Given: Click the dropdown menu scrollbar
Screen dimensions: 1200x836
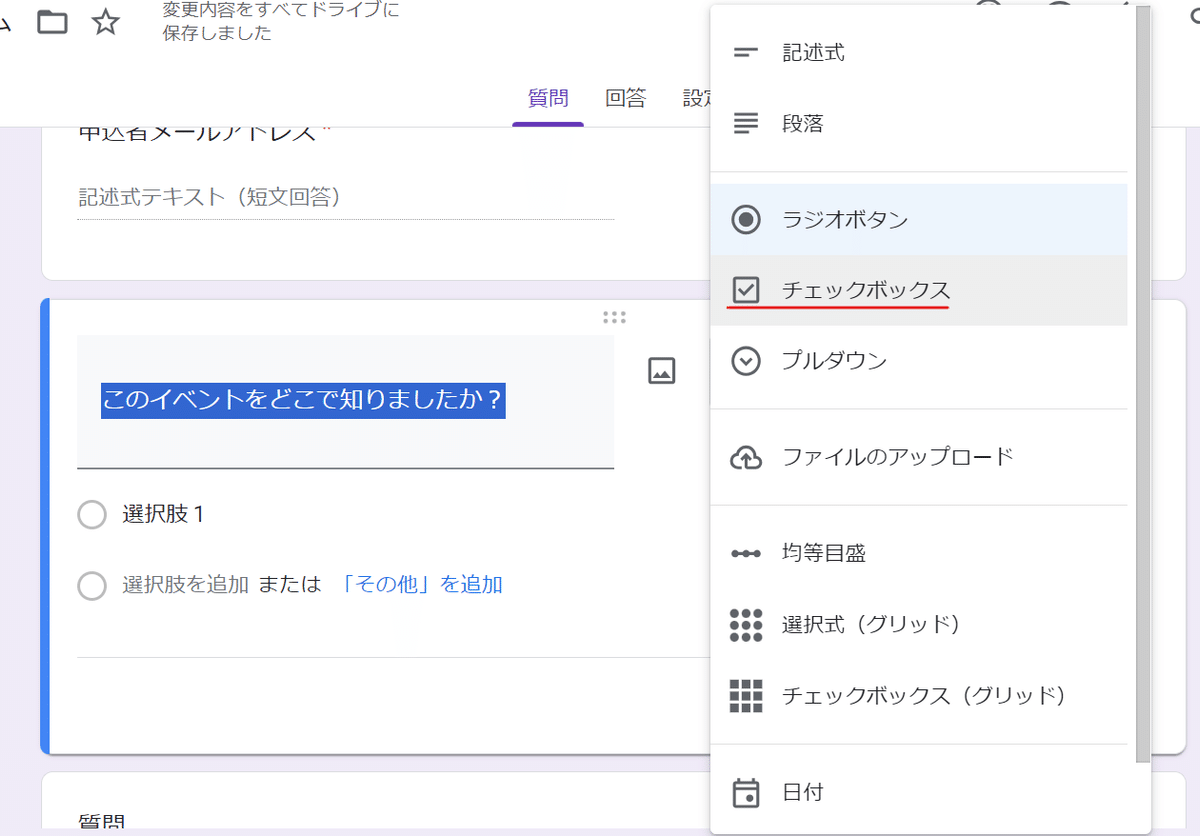Looking at the screenshot, I should coord(1143,385).
